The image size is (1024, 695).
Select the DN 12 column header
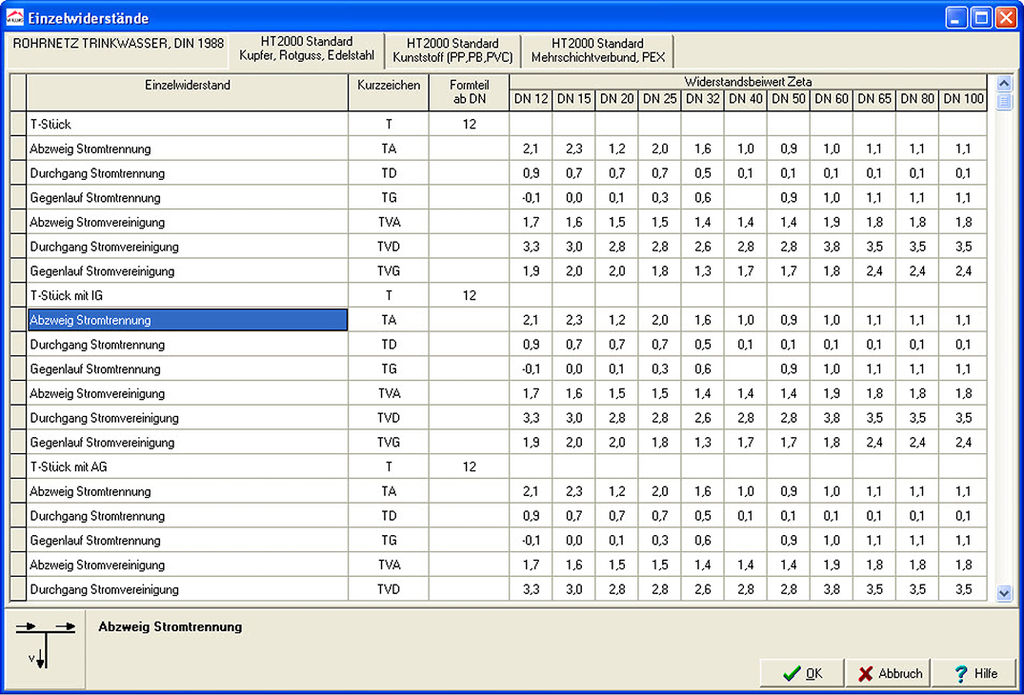pos(531,101)
